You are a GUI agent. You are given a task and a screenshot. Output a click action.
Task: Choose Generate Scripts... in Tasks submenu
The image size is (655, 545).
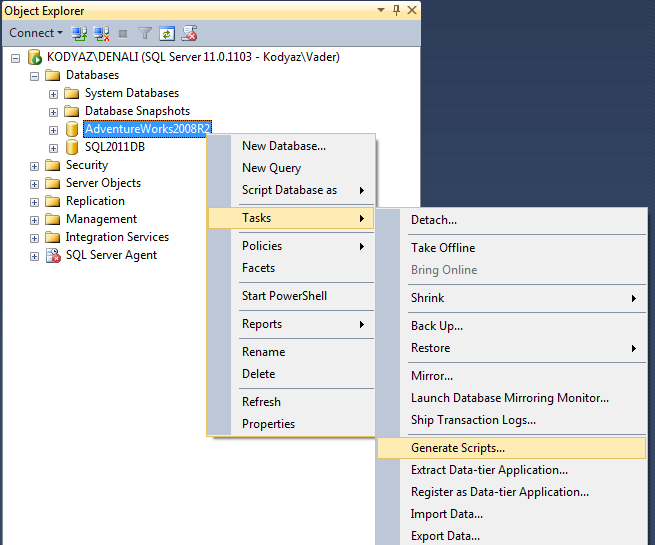point(511,448)
